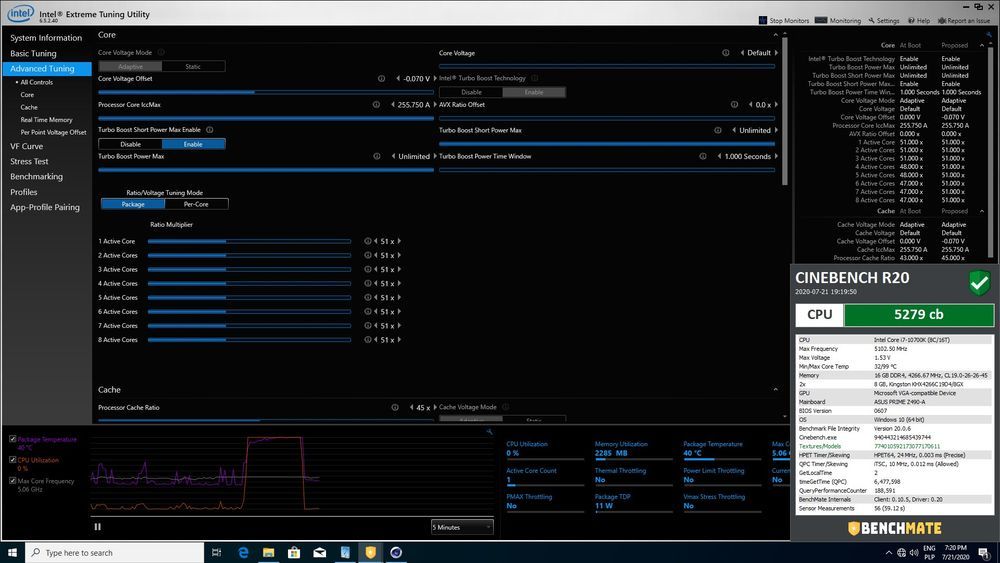1000x563 pixels.
Task: Open Basic Tuning section
Action: point(33,54)
